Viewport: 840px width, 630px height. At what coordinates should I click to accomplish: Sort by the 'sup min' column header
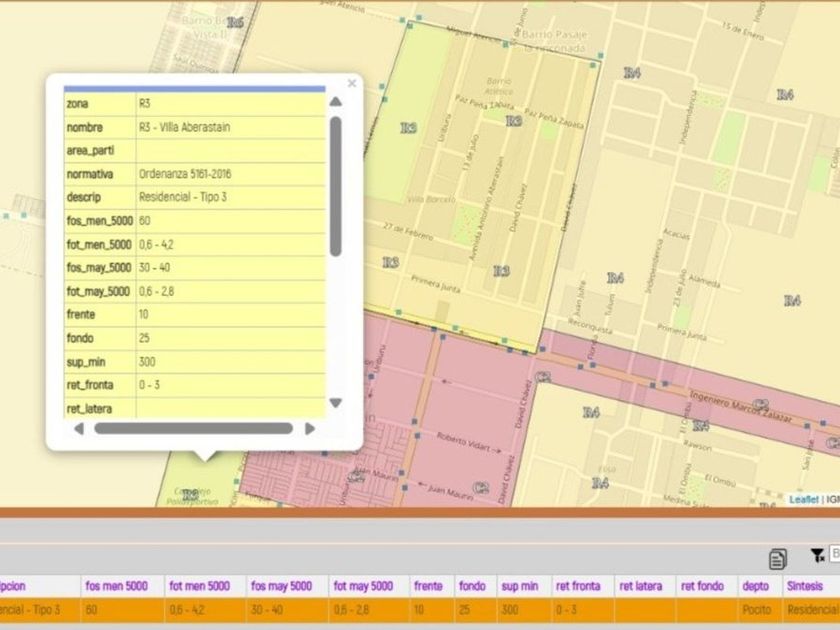(520, 586)
